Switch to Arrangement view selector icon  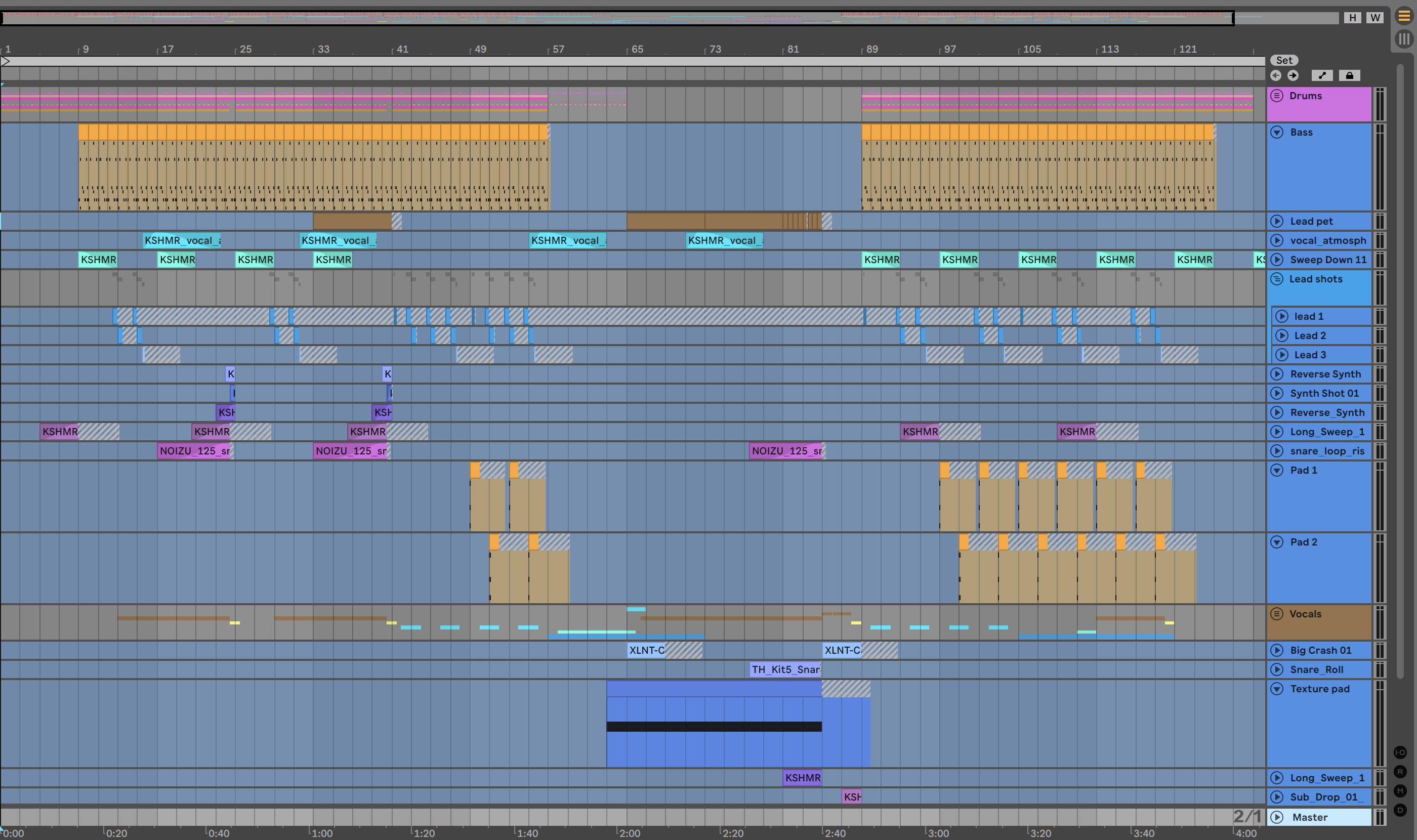click(x=1403, y=16)
